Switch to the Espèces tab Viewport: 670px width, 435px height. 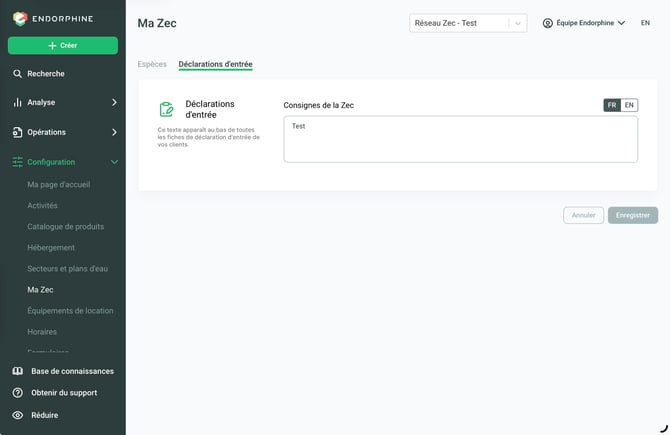152,64
